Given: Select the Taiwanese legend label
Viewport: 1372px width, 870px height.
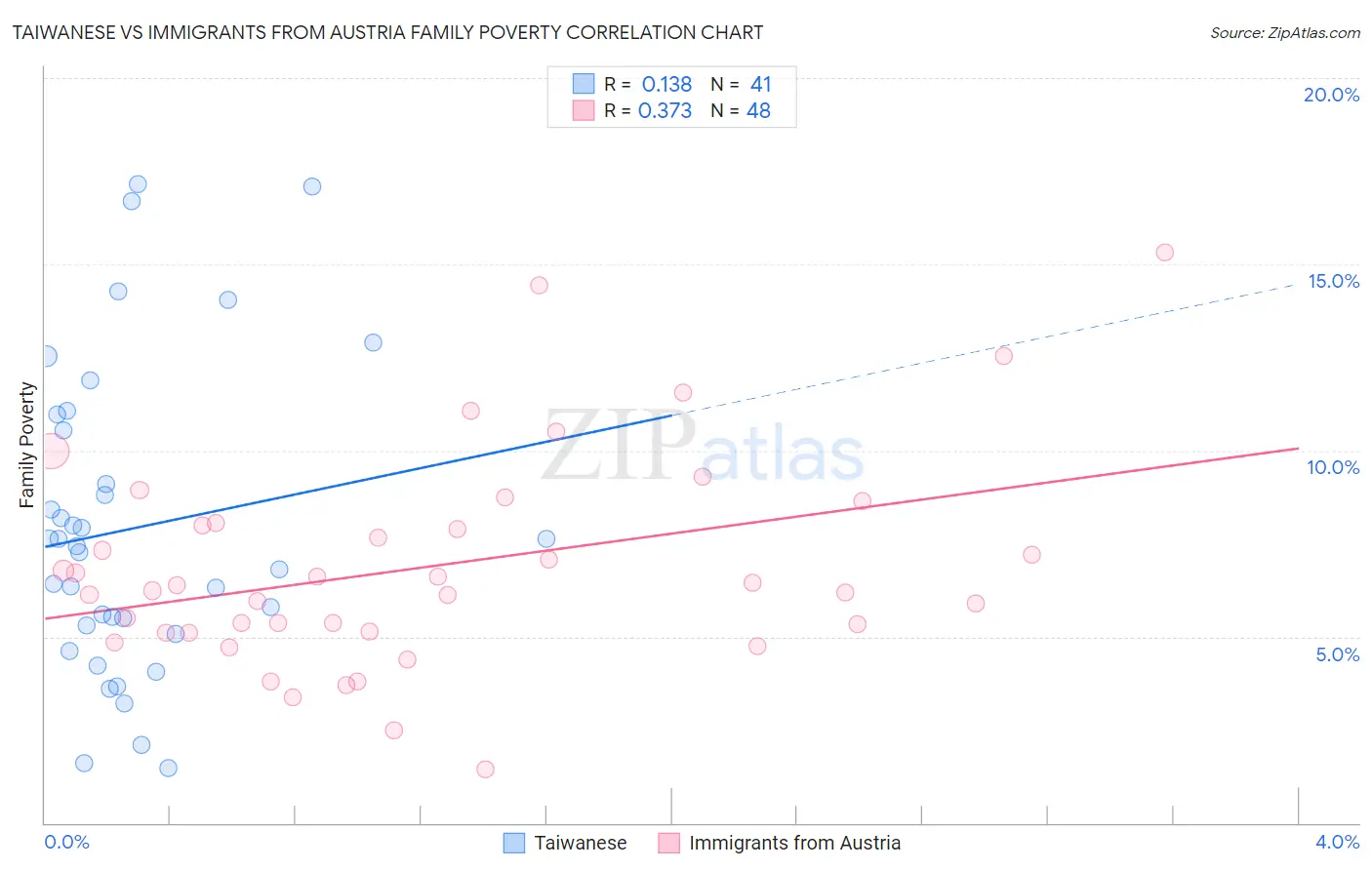Looking at the screenshot, I should point(581,843).
